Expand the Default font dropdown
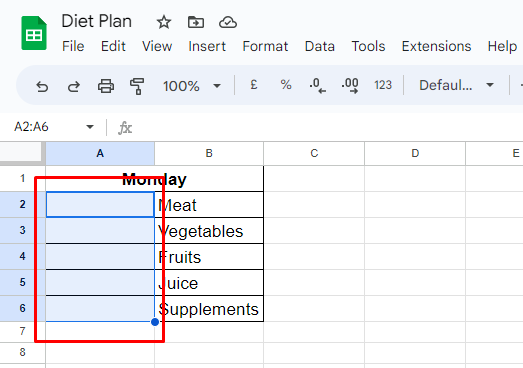The width and height of the screenshot is (523, 368). (x=456, y=85)
